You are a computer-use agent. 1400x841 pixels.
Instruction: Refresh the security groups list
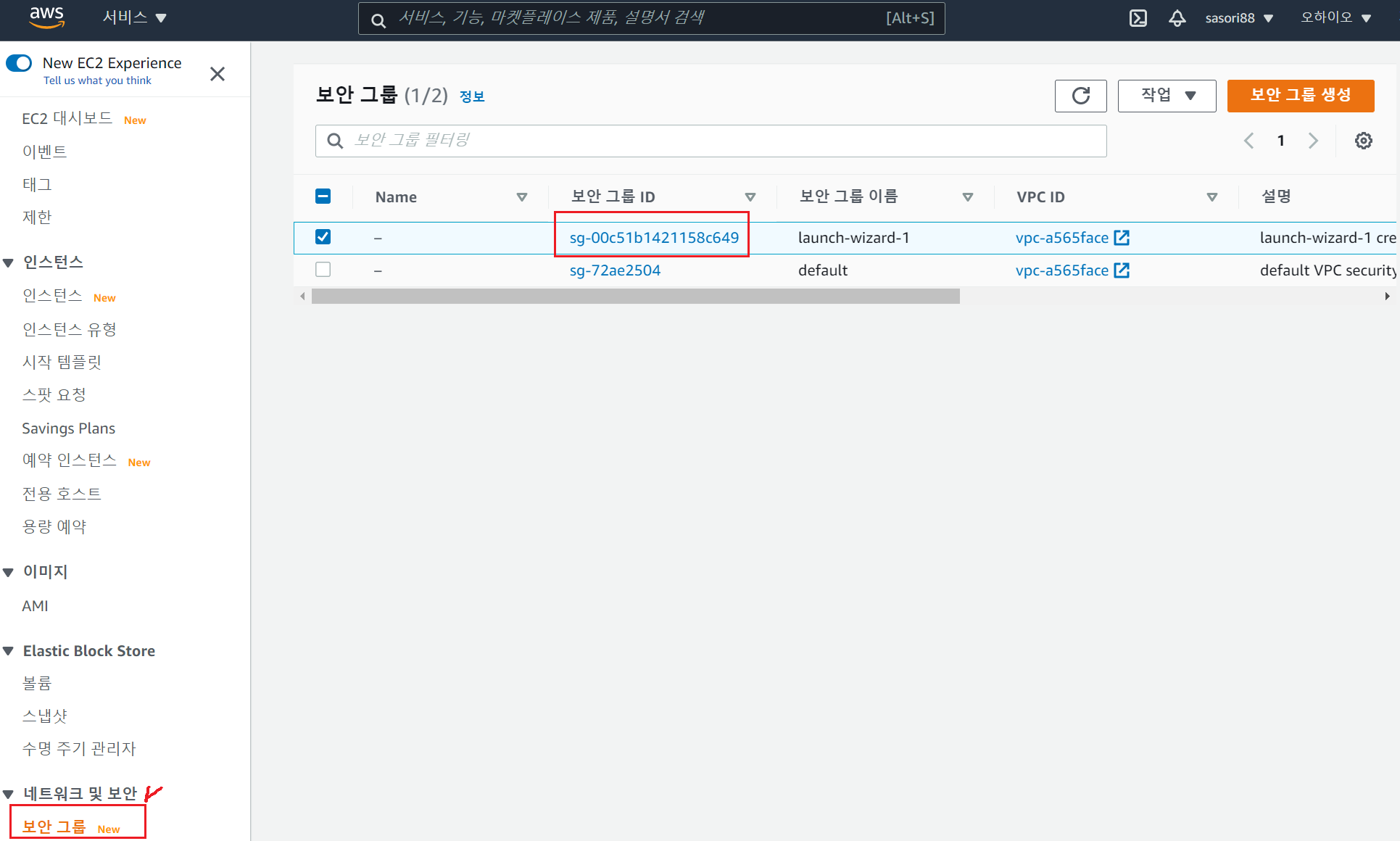point(1080,96)
